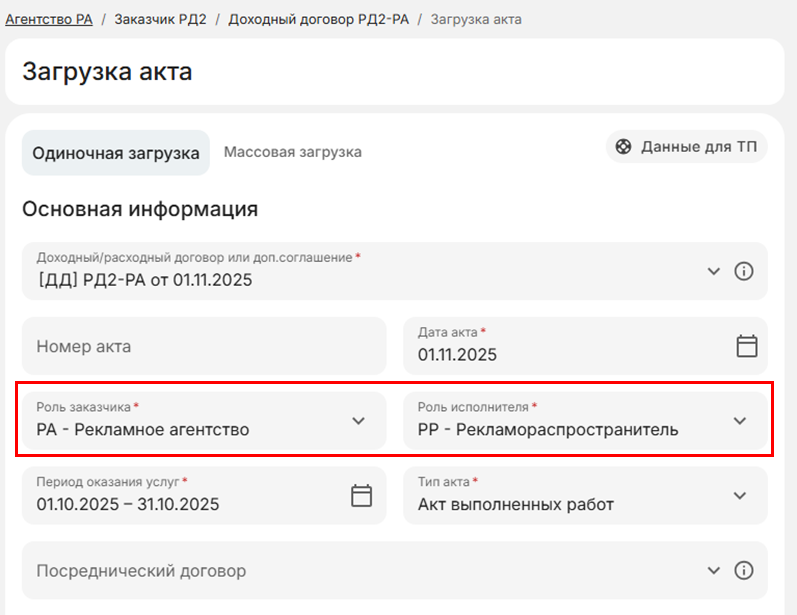Switch to Массовая загрузка tab
Screen dimensions: 797x615
292,152
